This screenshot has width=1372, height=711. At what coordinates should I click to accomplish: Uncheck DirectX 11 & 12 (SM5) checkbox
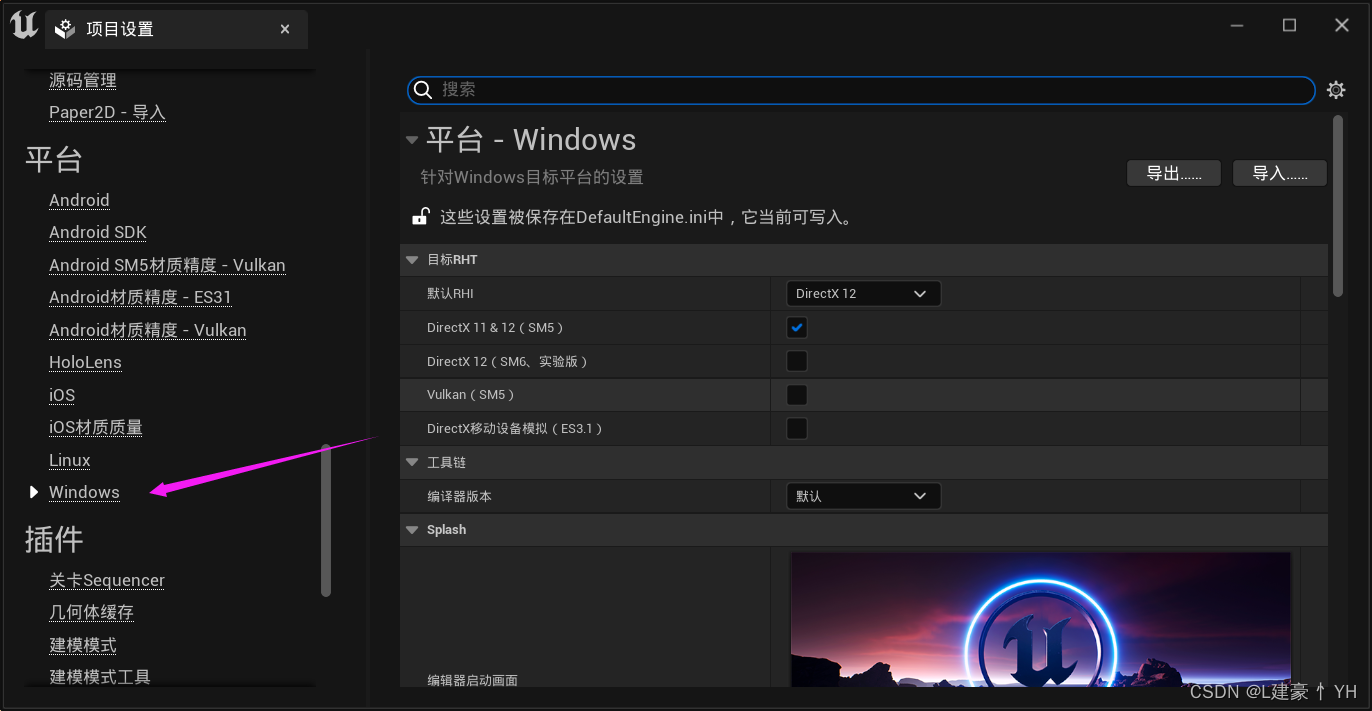[x=797, y=327]
